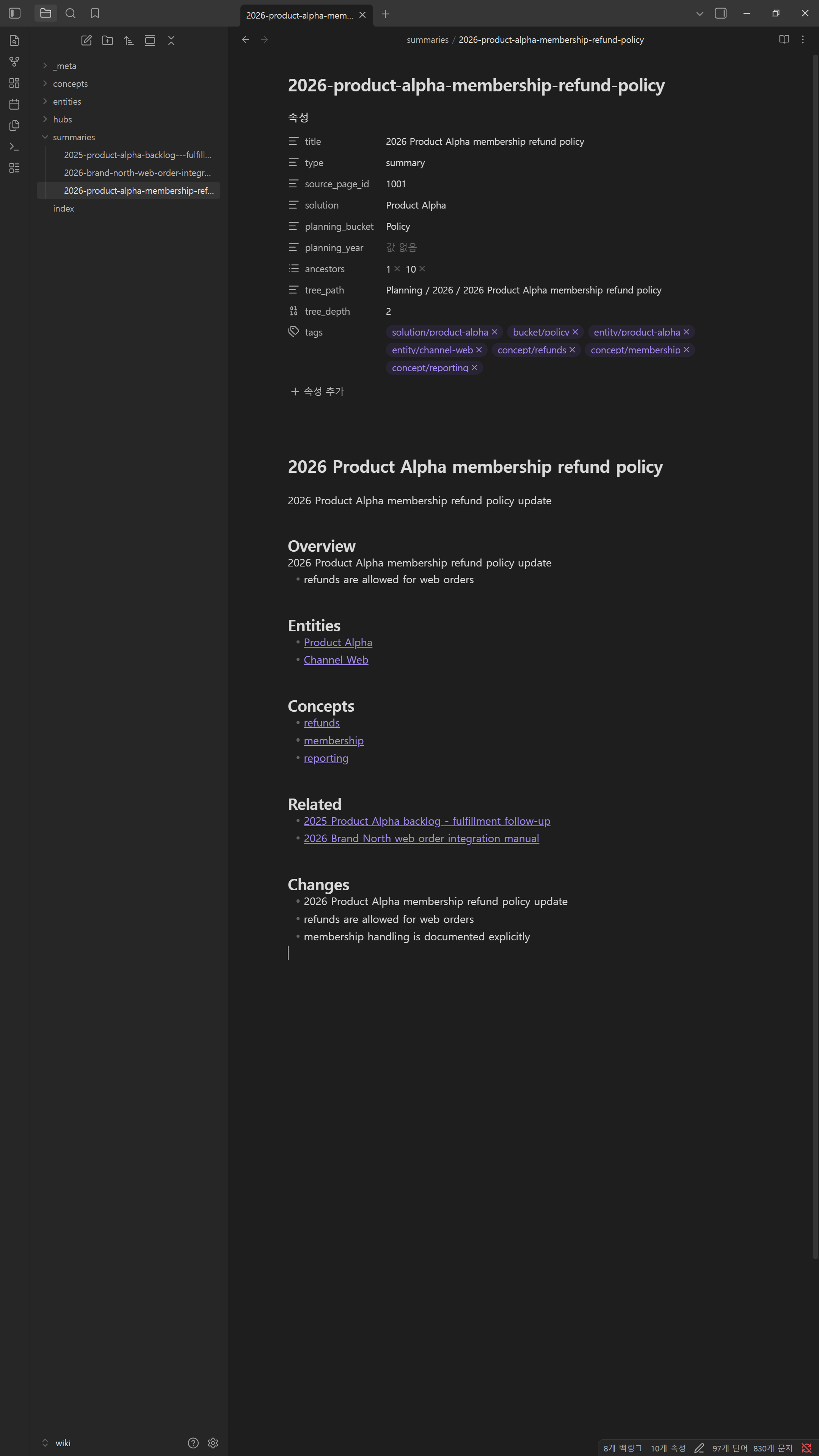Expand the concepts folder

(70, 84)
